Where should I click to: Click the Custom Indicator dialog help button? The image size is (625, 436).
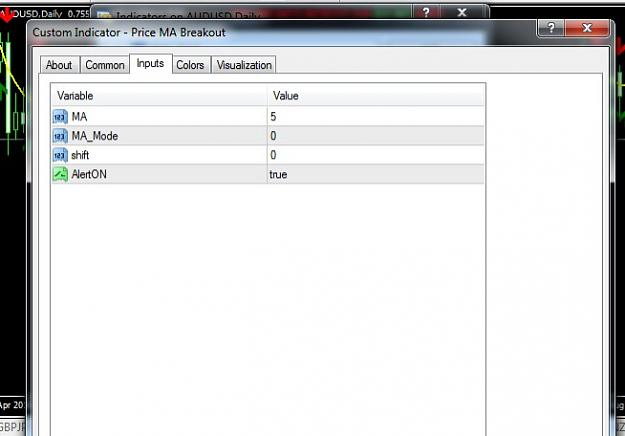tap(551, 28)
